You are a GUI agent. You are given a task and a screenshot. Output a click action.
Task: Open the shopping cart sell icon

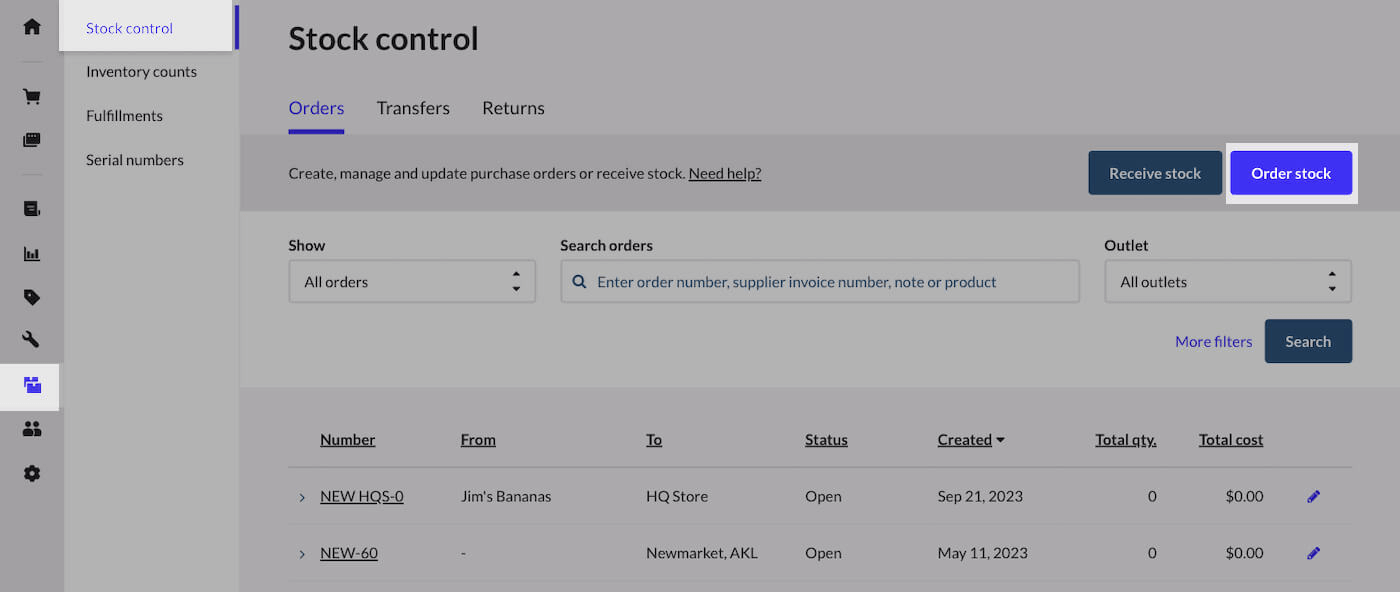pos(32,97)
